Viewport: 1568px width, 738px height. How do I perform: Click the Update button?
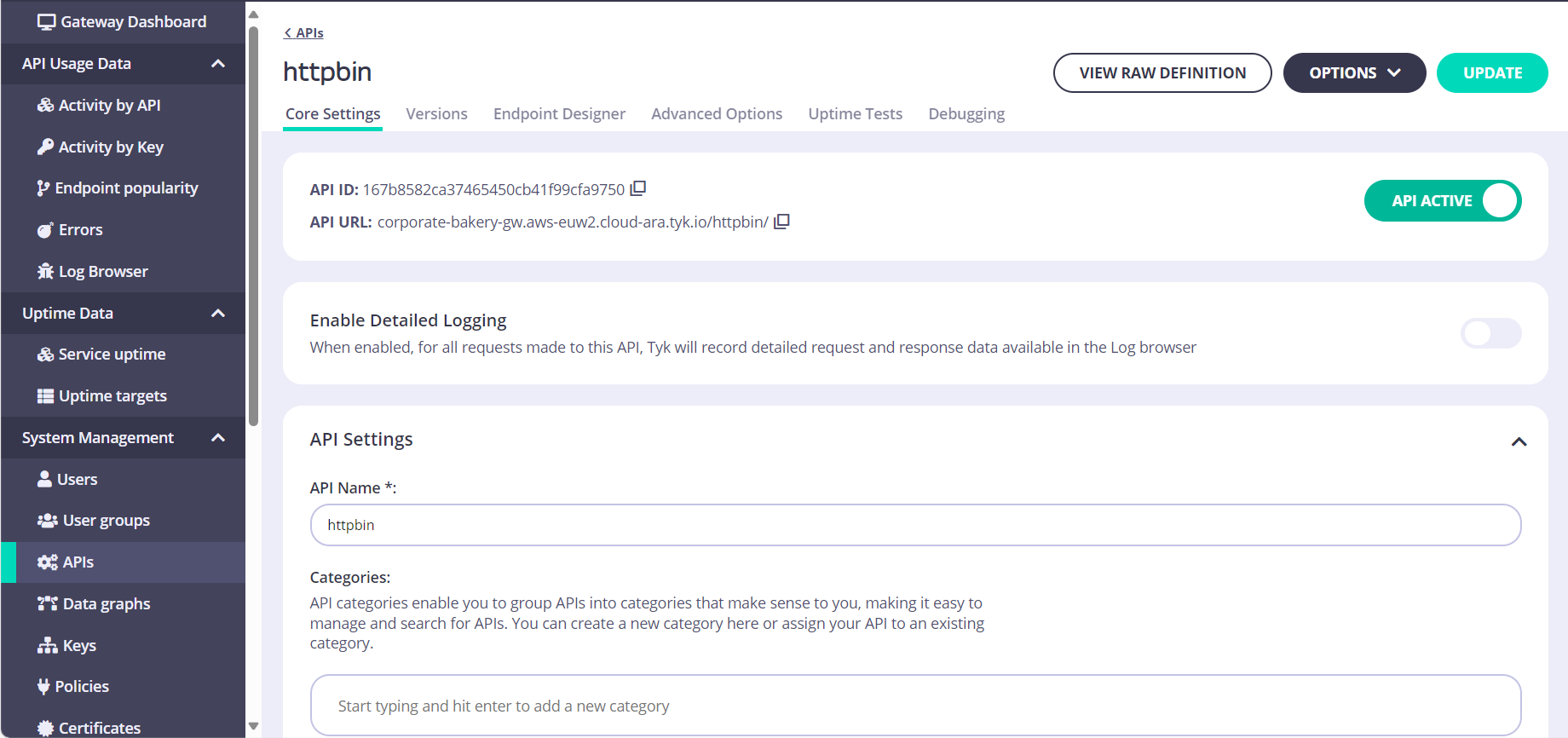click(1491, 73)
